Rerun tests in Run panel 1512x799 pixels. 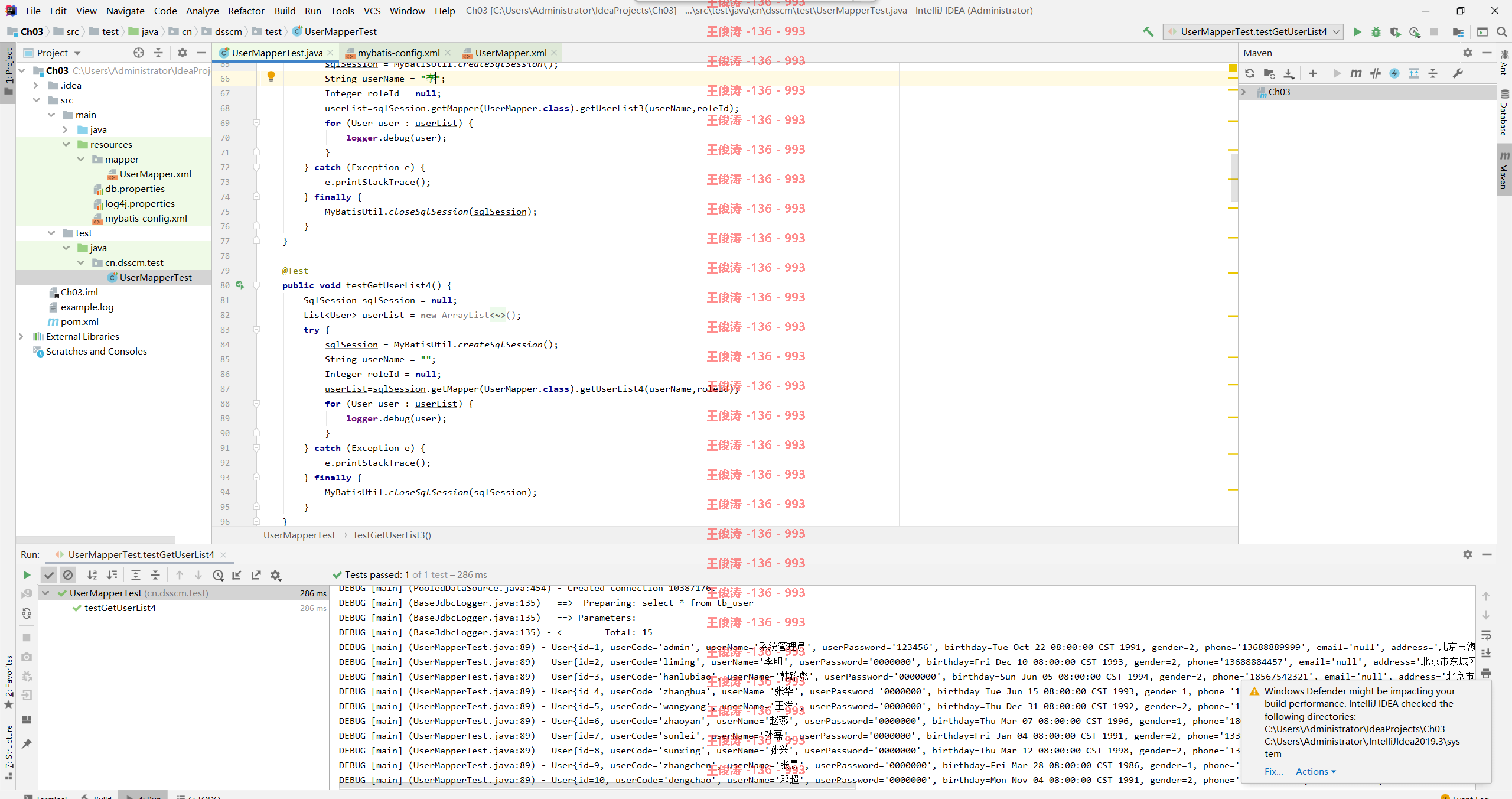pos(27,575)
